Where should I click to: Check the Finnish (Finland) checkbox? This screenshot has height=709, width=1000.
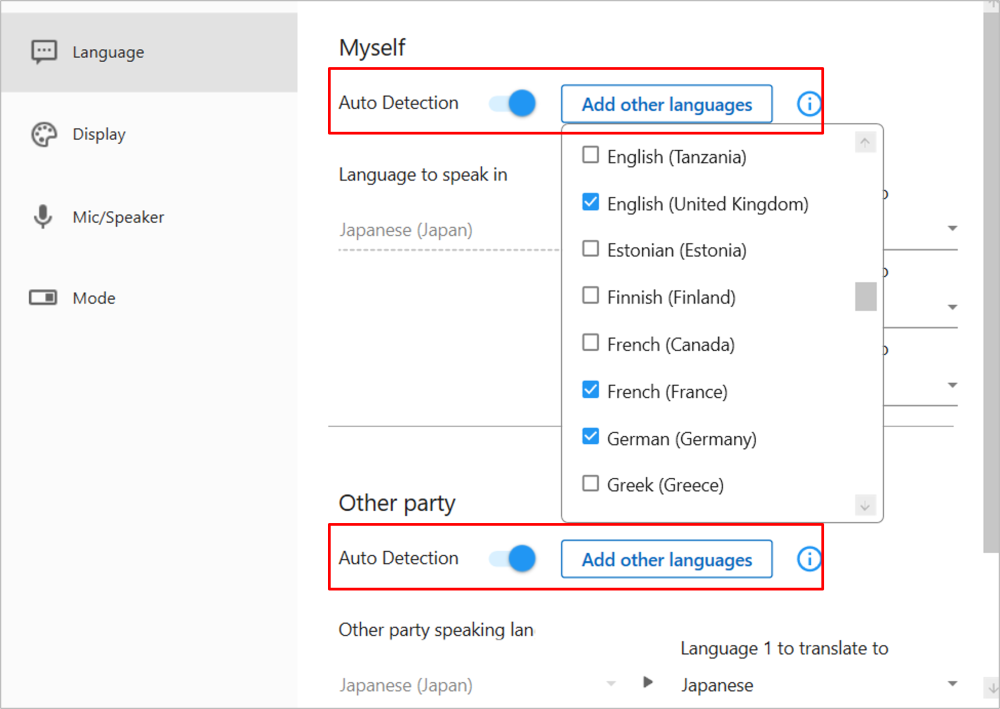click(591, 295)
